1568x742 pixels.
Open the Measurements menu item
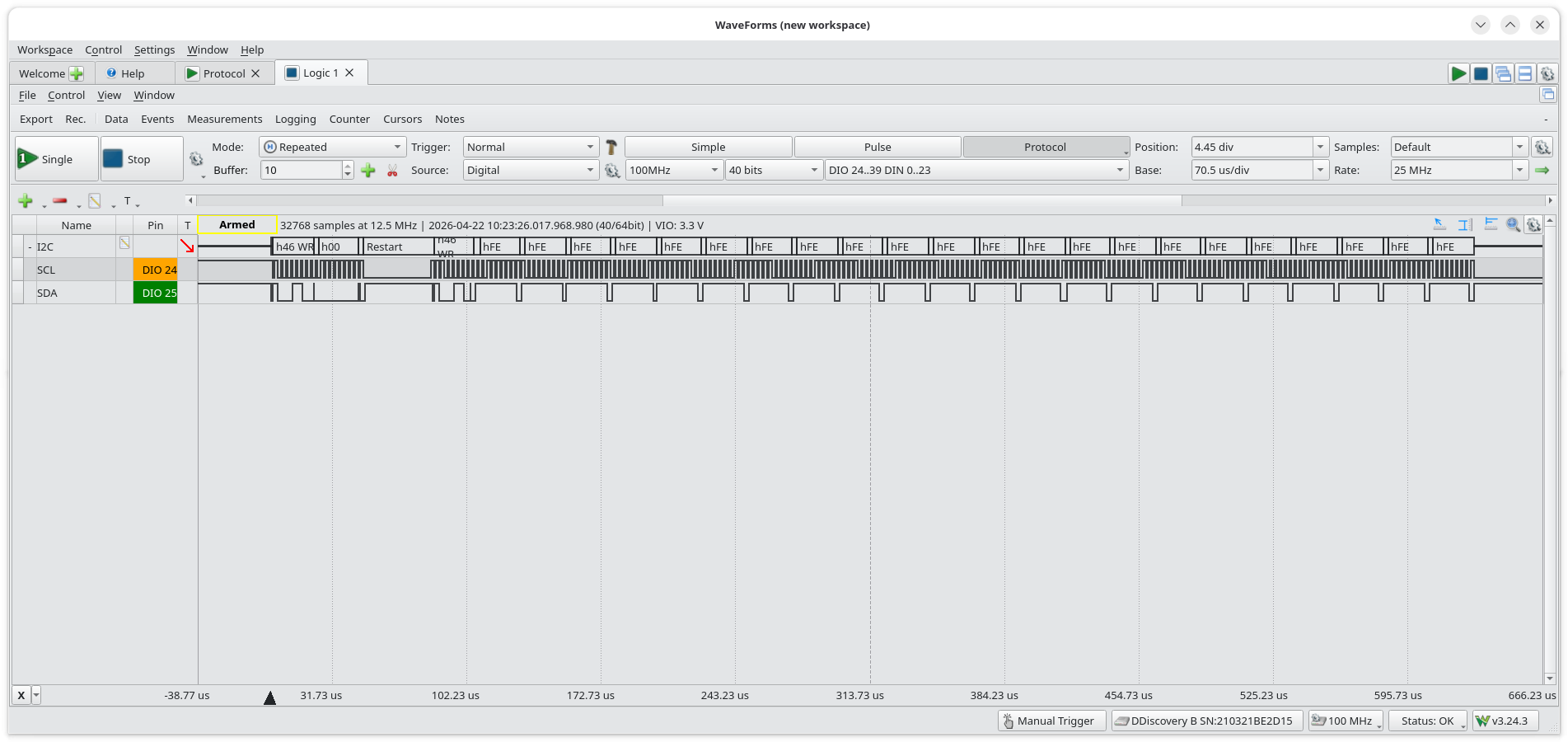(x=224, y=119)
